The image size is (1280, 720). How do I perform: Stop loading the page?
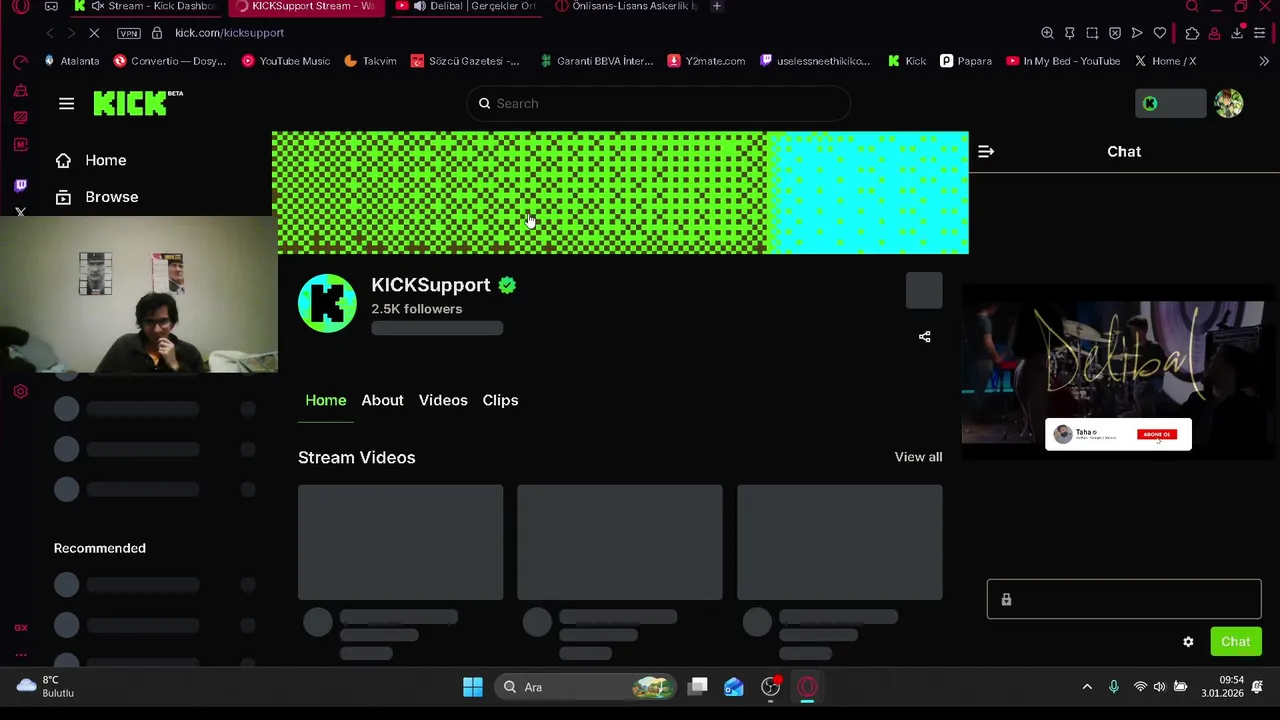pos(92,33)
